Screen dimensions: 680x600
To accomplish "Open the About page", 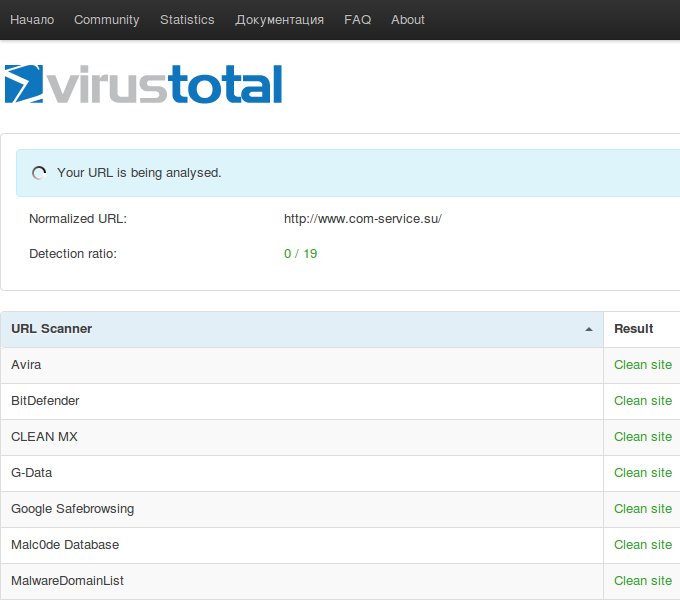I will (408, 20).
